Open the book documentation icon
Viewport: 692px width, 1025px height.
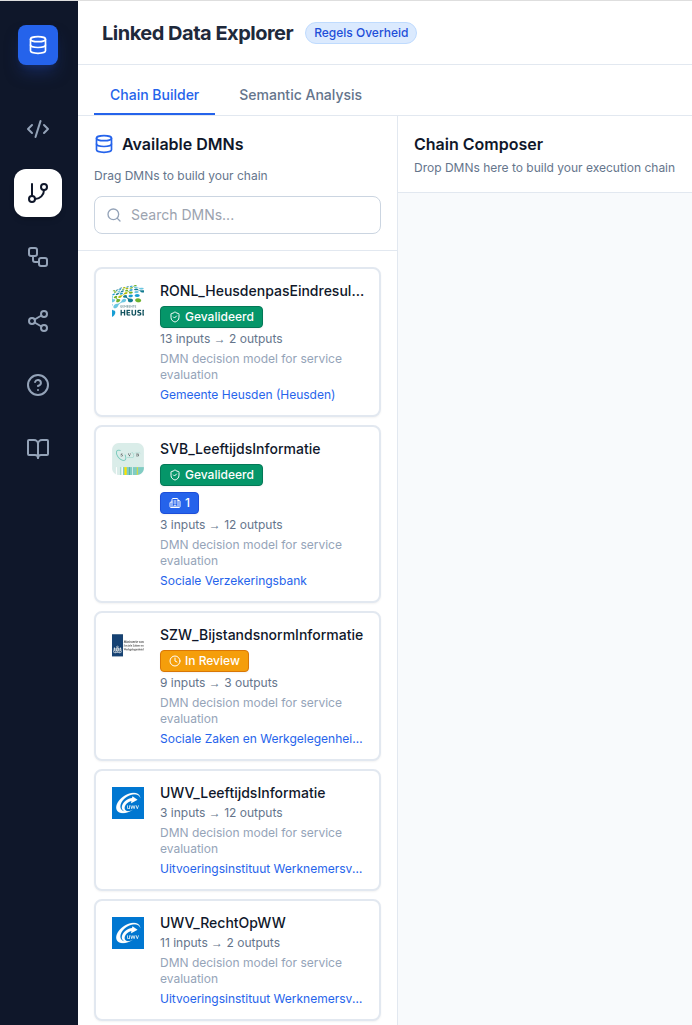(x=38, y=448)
